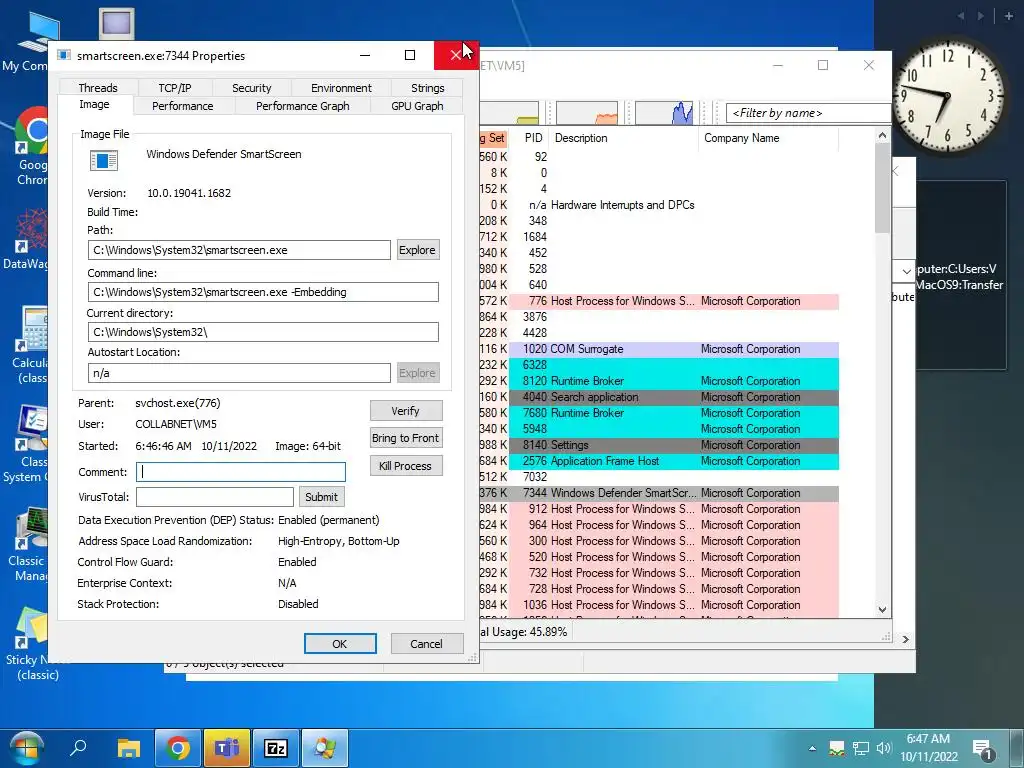This screenshot has width=1024, height=768.
Task: Focus the Comment input field
Action: [x=241, y=472]
